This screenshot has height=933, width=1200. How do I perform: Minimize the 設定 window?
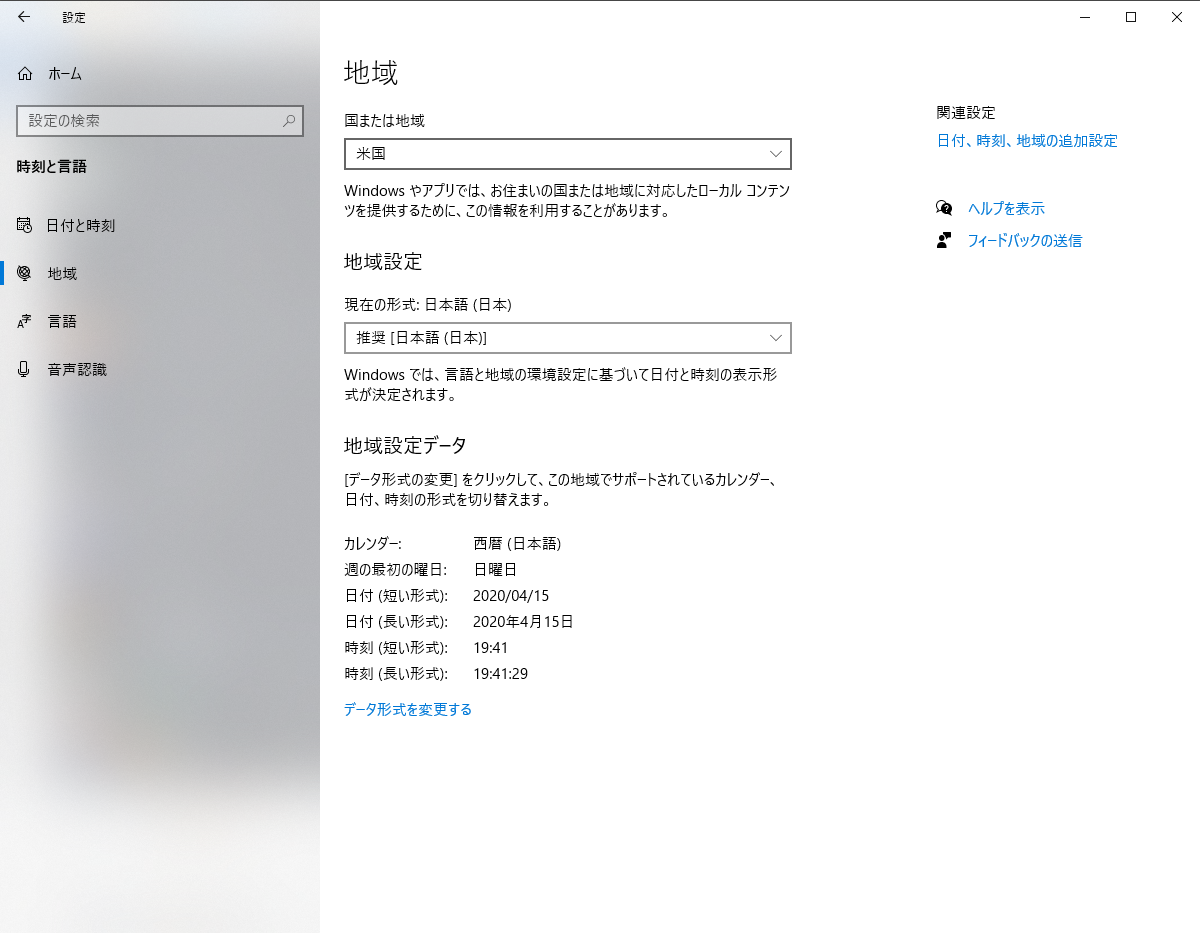[x=1085, y=17]
